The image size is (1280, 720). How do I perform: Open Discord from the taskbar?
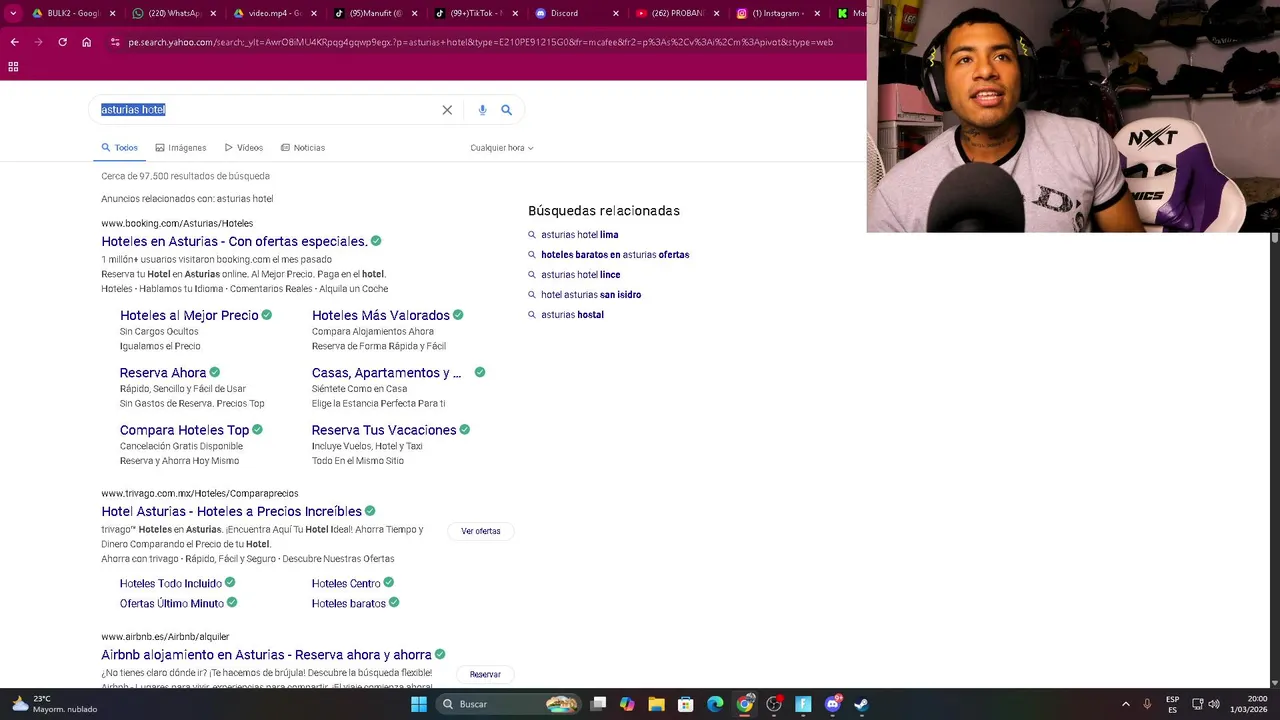click(833, 704)
